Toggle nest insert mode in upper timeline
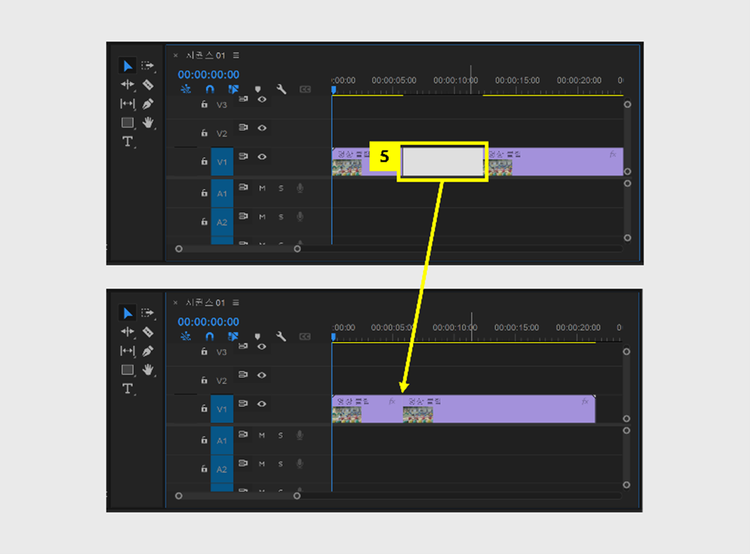Screen dimensions: 750x554 (x=186, y=89)
